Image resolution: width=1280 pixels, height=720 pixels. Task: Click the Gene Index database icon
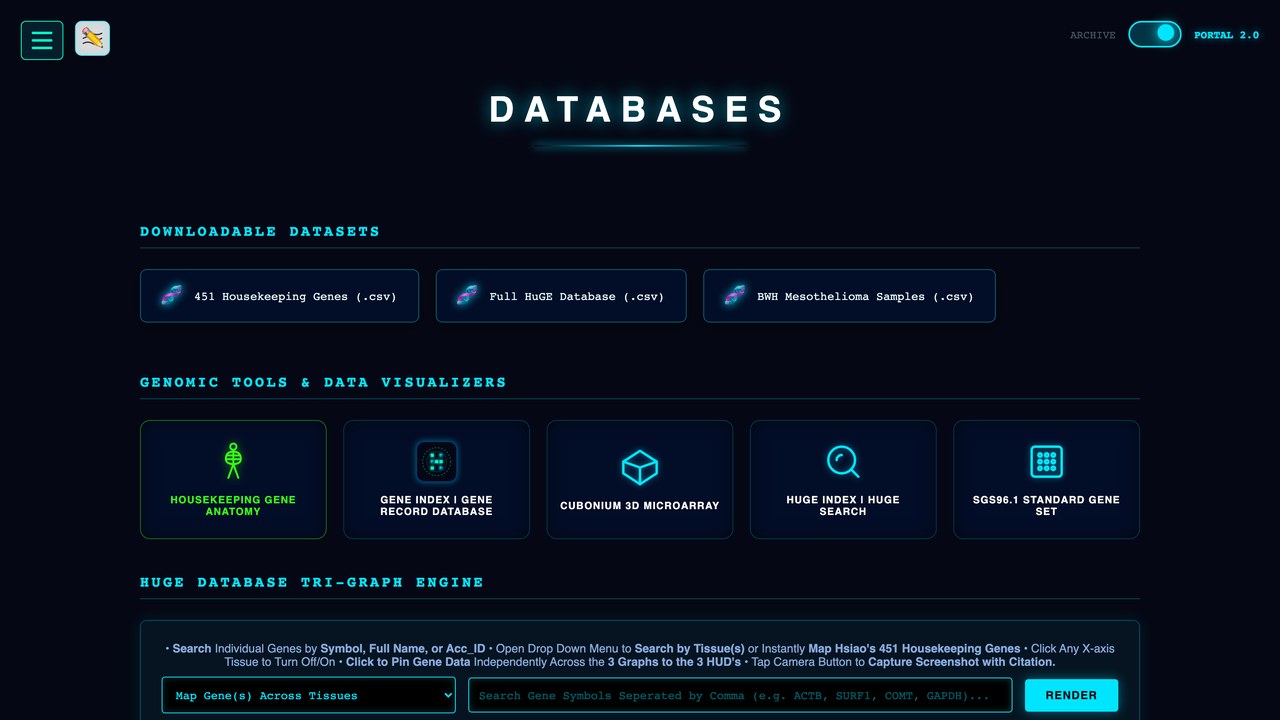(436, 462)
